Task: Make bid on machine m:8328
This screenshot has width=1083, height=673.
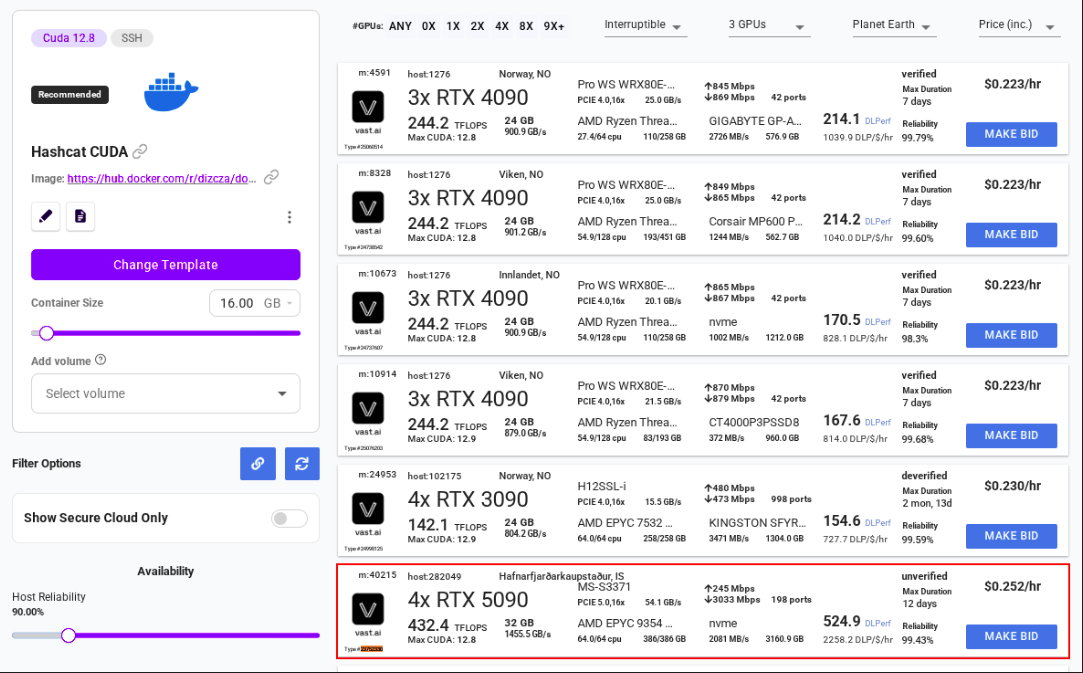Action: pos(1011,234)
